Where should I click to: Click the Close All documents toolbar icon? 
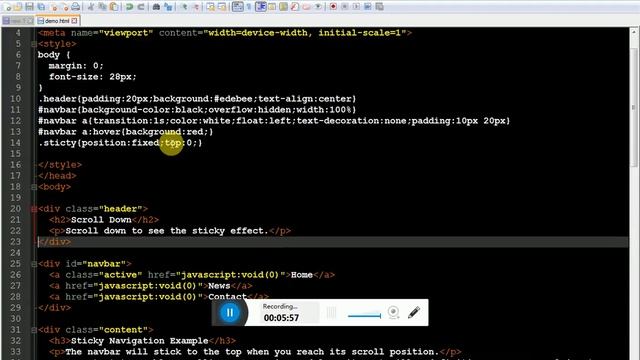(65, 7)
